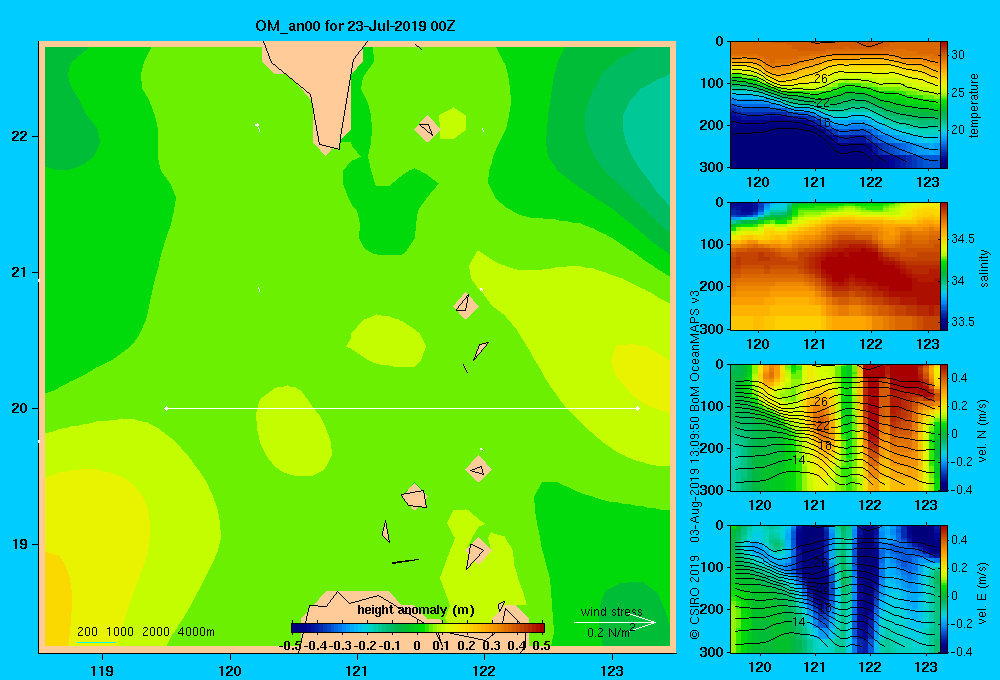Click the 34.5 tick on salinity scale

click(962, 239)
